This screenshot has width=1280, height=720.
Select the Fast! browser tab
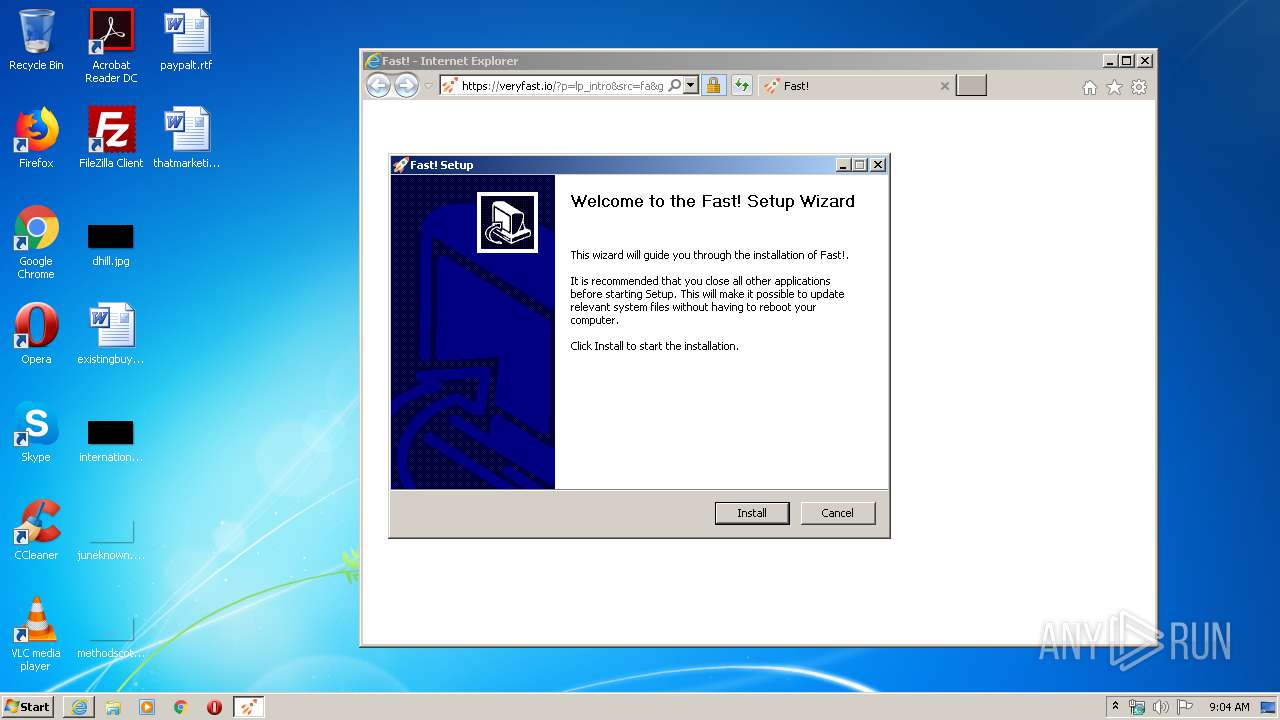pos(855,86)
